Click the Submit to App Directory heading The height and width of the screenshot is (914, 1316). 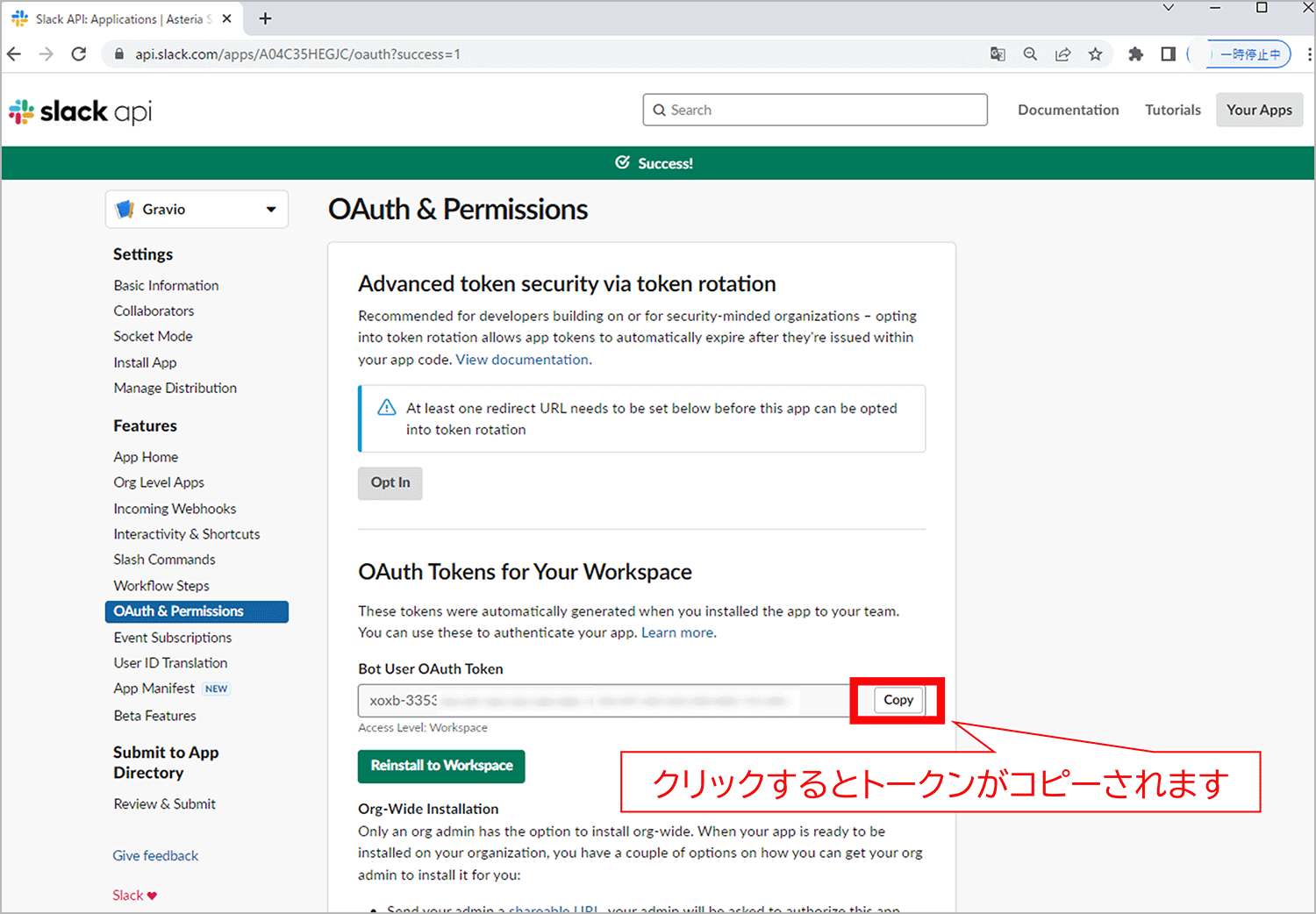[166, 762]
